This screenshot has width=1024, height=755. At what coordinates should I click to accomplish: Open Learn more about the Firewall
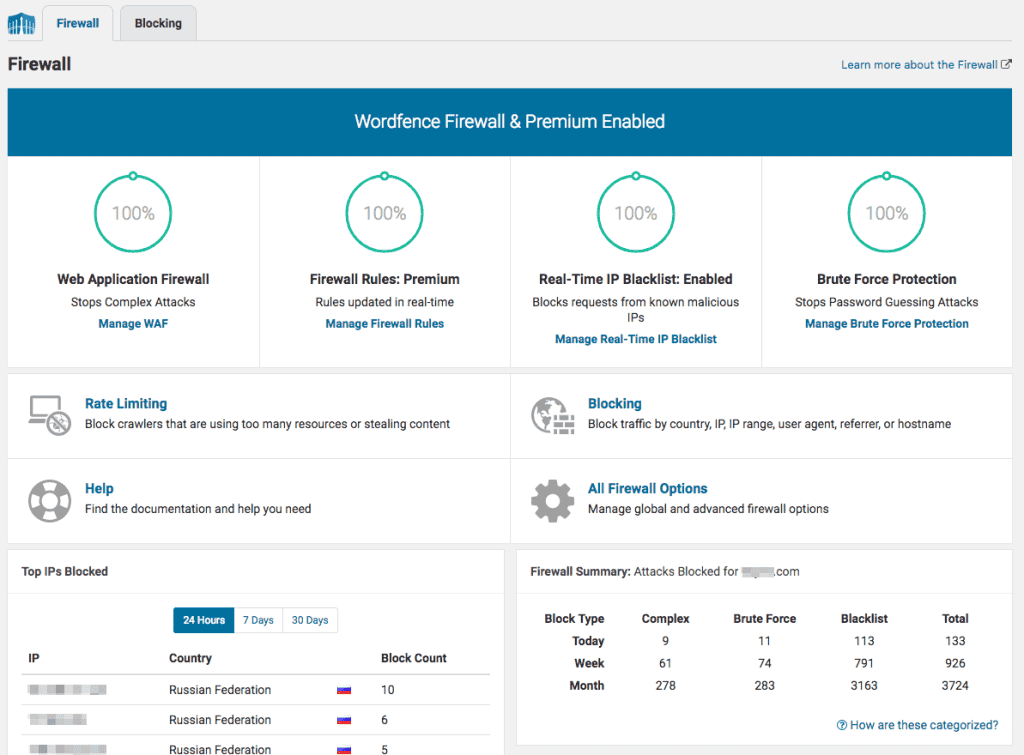click(919, 65)
